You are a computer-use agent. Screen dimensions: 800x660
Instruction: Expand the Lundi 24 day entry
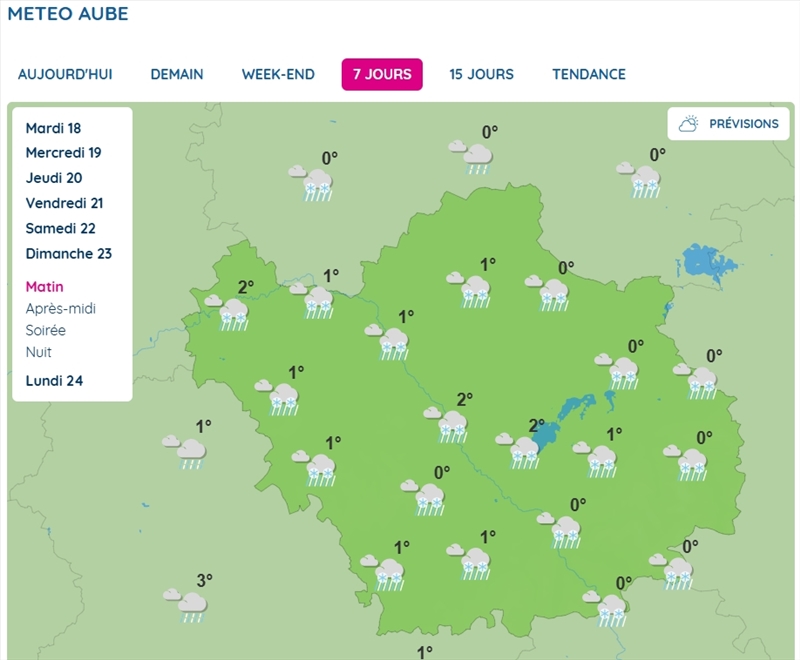(x=54, y=380)
